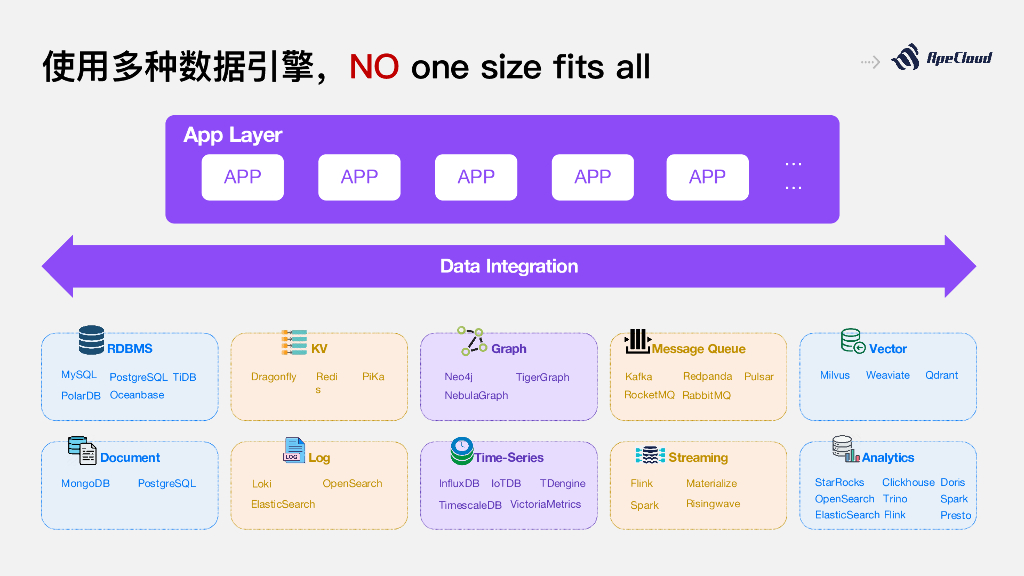Click the Streaming waves icon

(650, 455)
